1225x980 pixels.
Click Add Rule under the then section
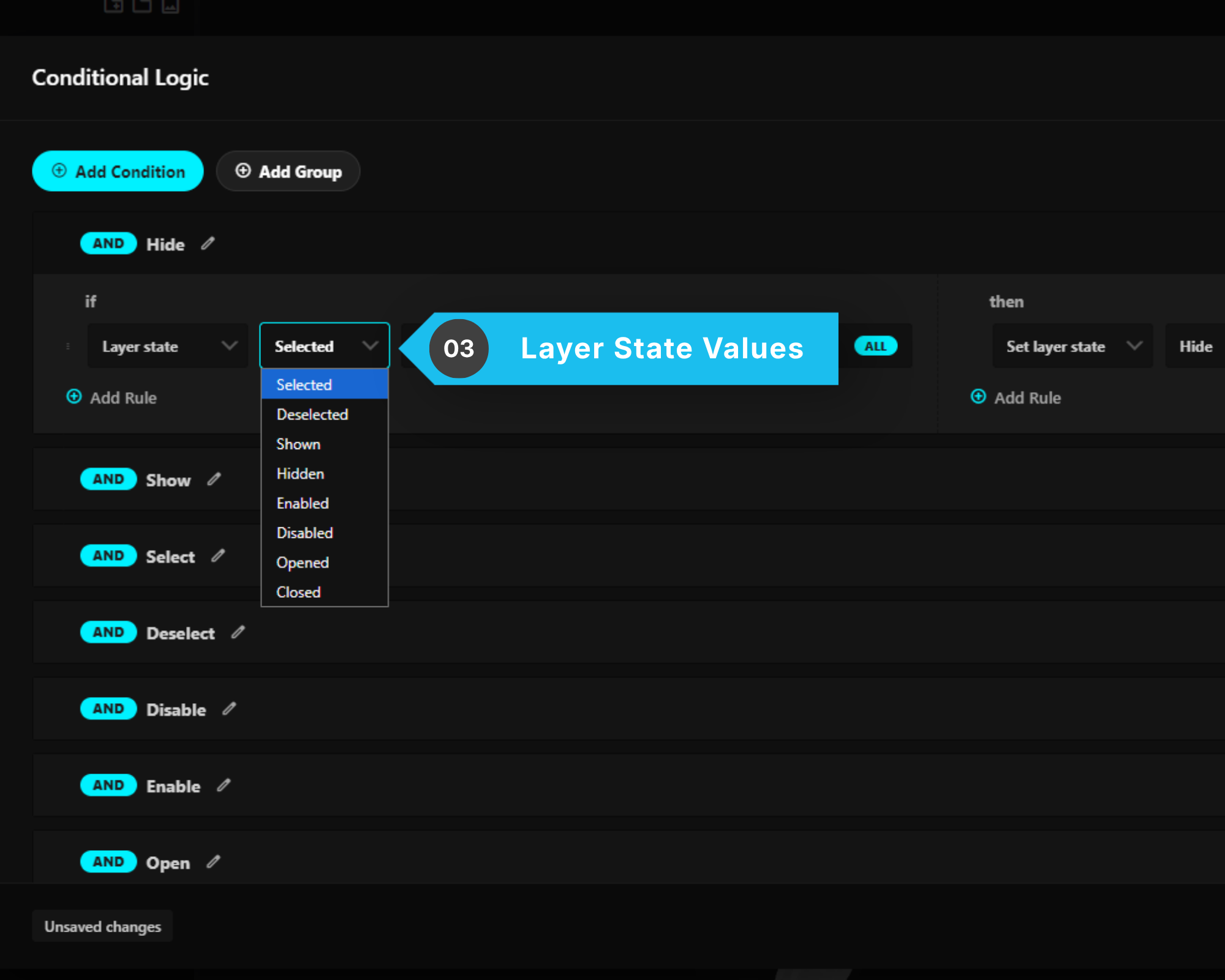click(1016, 398)
